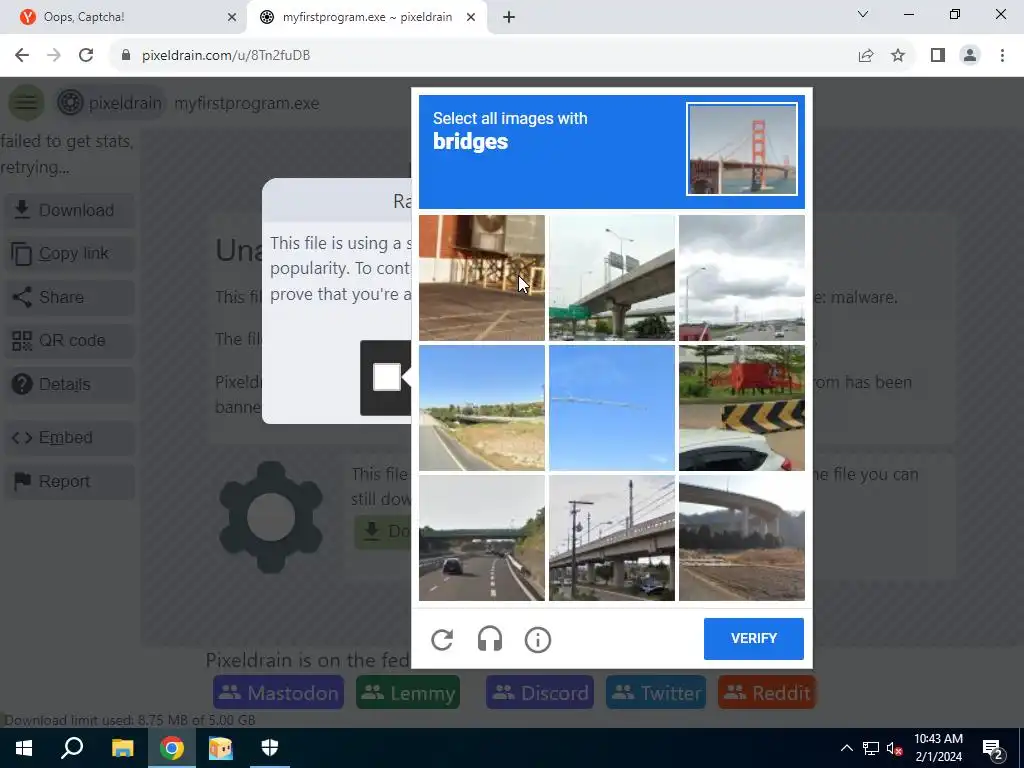This screenshot has height=768, width=1024.
Task: Open the tab search dropdown arrow
Action: [863, 14]
